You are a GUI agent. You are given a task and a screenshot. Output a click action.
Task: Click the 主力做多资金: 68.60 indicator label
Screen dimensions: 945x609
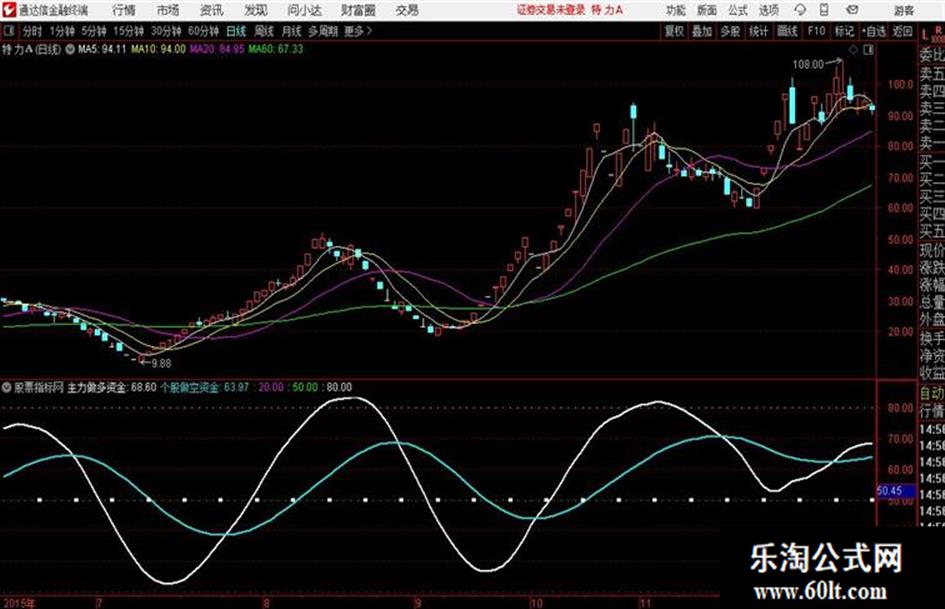pos(111,387)
